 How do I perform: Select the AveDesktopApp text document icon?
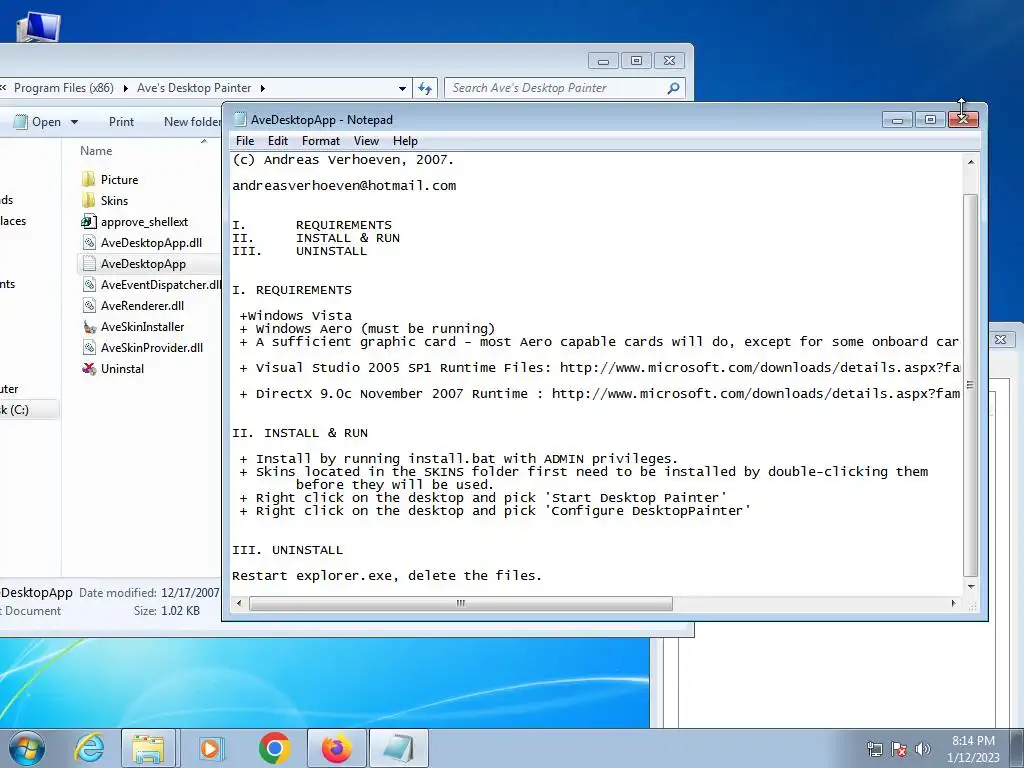(89, 264)
